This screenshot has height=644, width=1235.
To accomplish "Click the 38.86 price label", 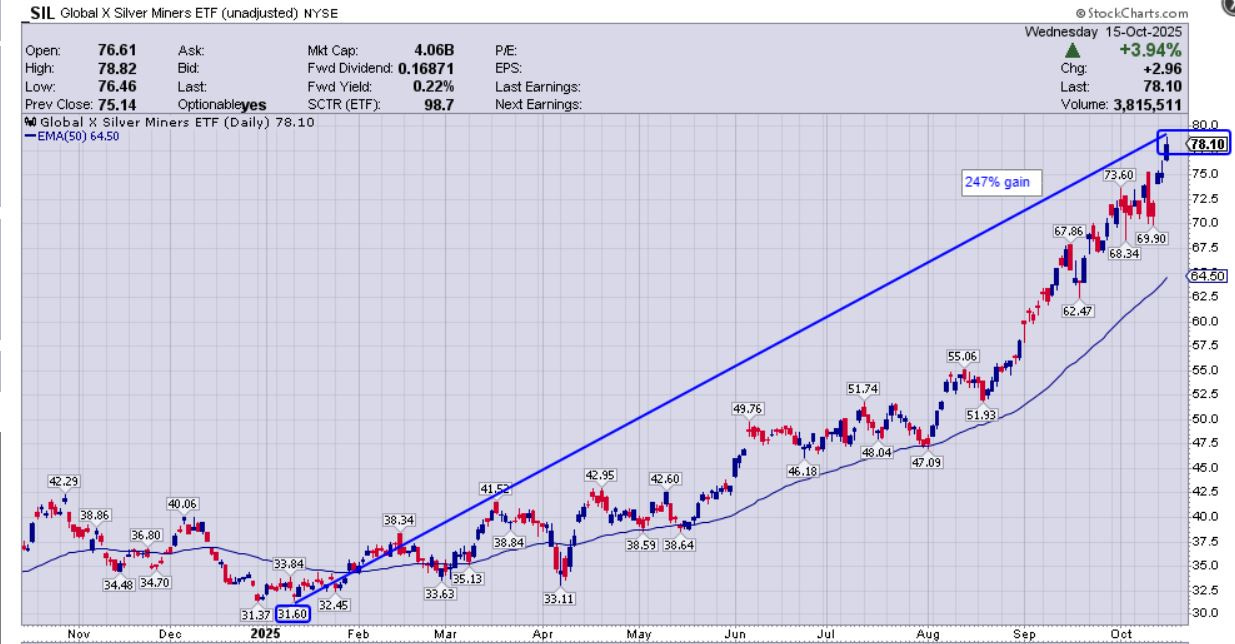I will pyautogui.click(x=95, y=514).
